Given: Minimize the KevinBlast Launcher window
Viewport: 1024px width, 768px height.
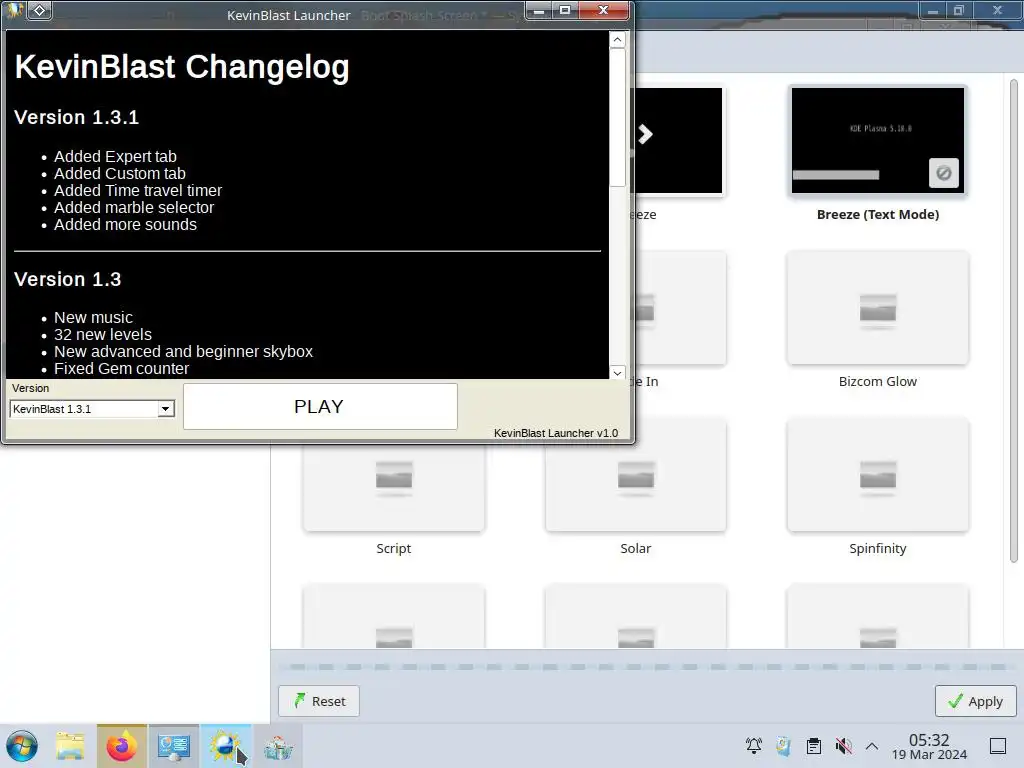Looking at the screenshot, I should (x=539, y=10).
